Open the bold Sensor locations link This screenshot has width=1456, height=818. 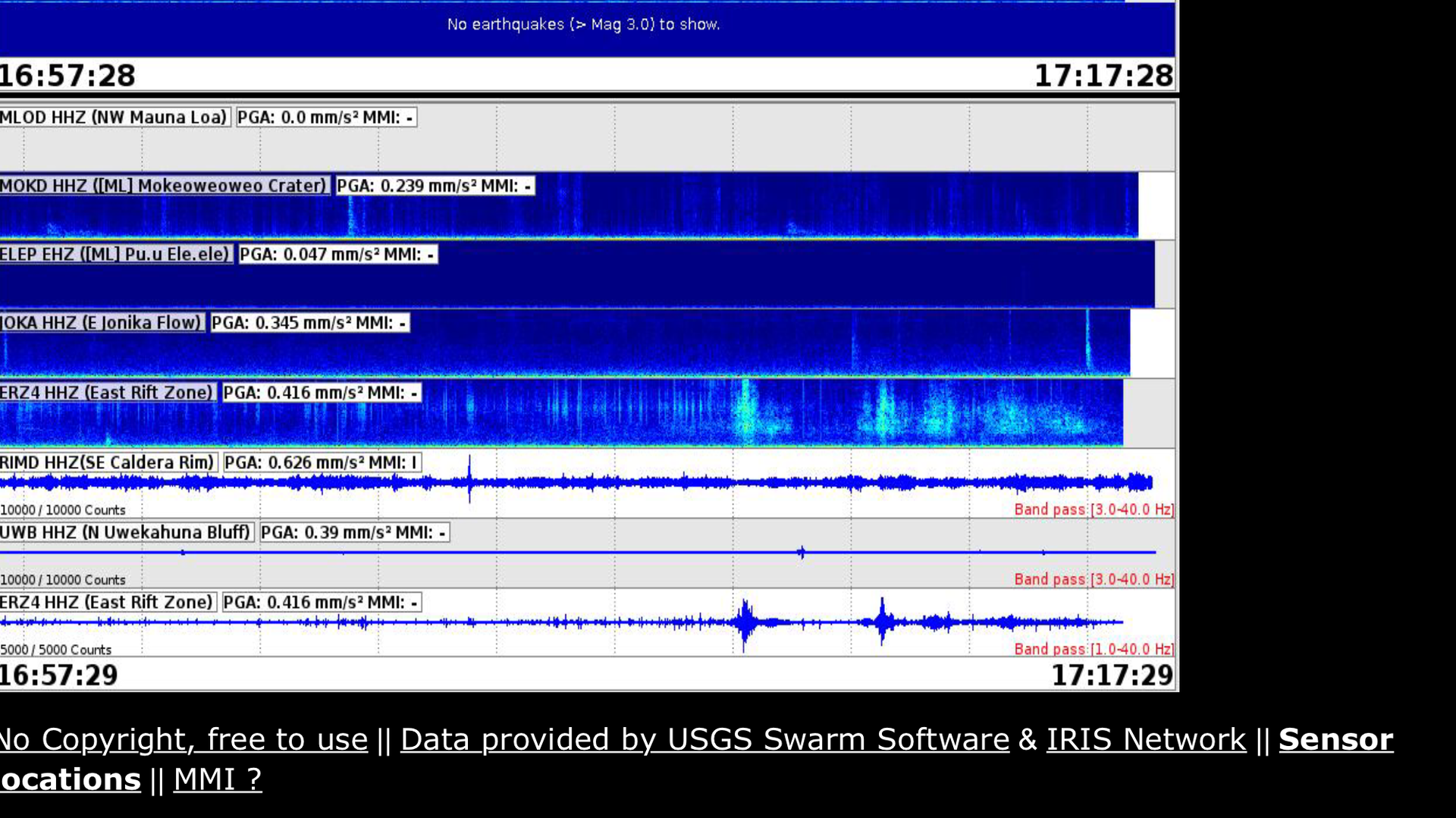[x=1335, y=740]
